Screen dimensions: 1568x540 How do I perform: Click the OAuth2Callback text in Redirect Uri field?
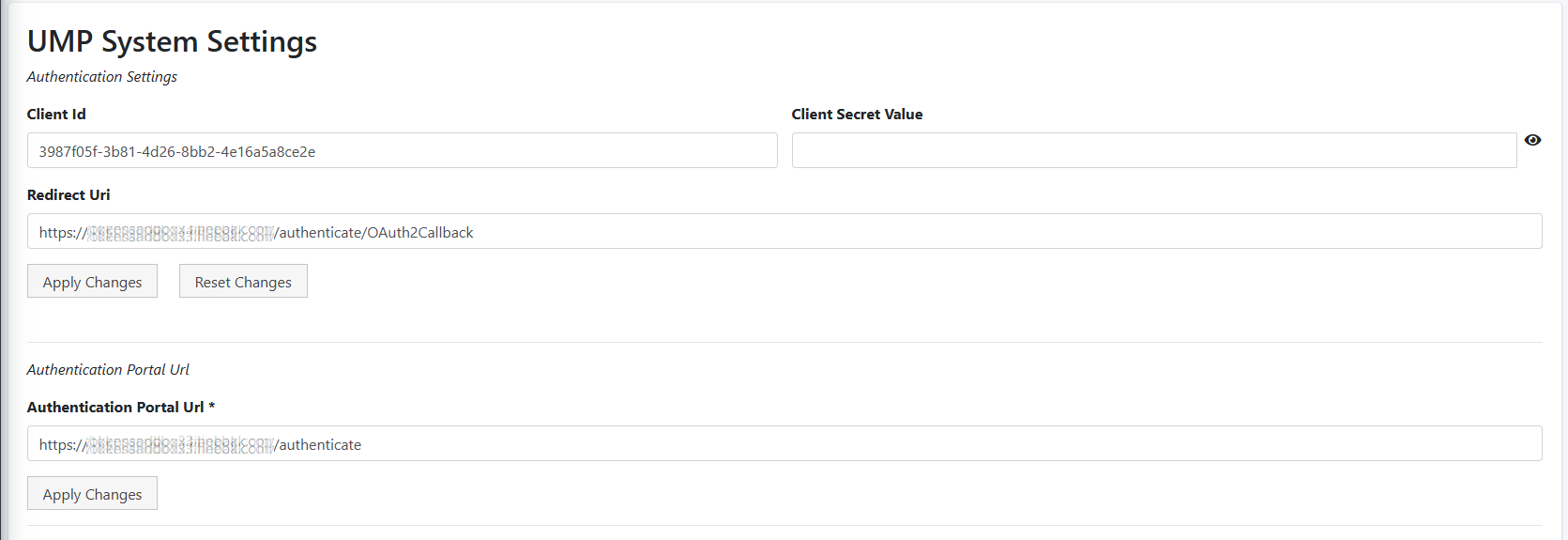420,233
